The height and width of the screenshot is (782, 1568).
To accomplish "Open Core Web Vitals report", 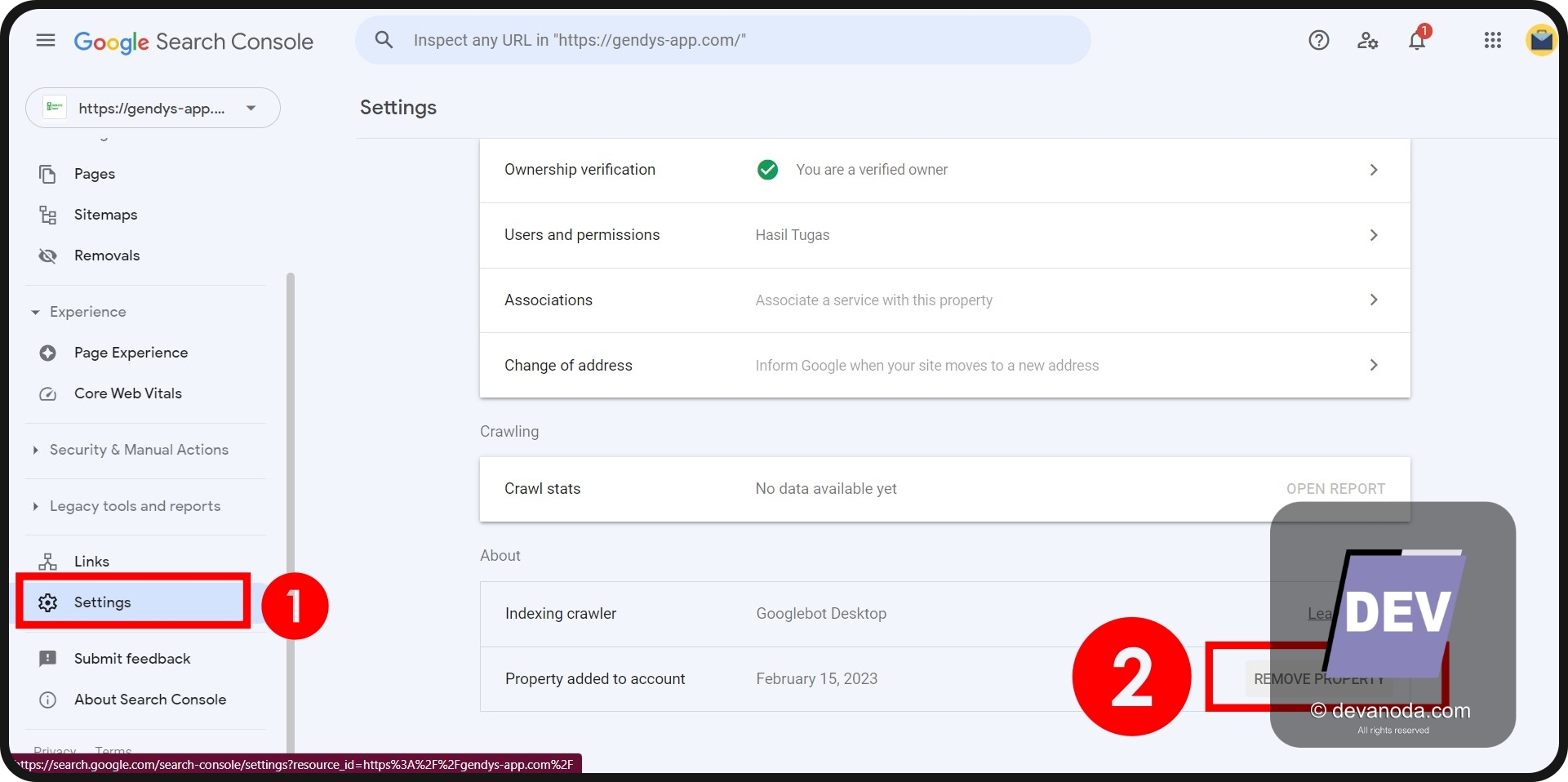I will (x=128, y=393).
